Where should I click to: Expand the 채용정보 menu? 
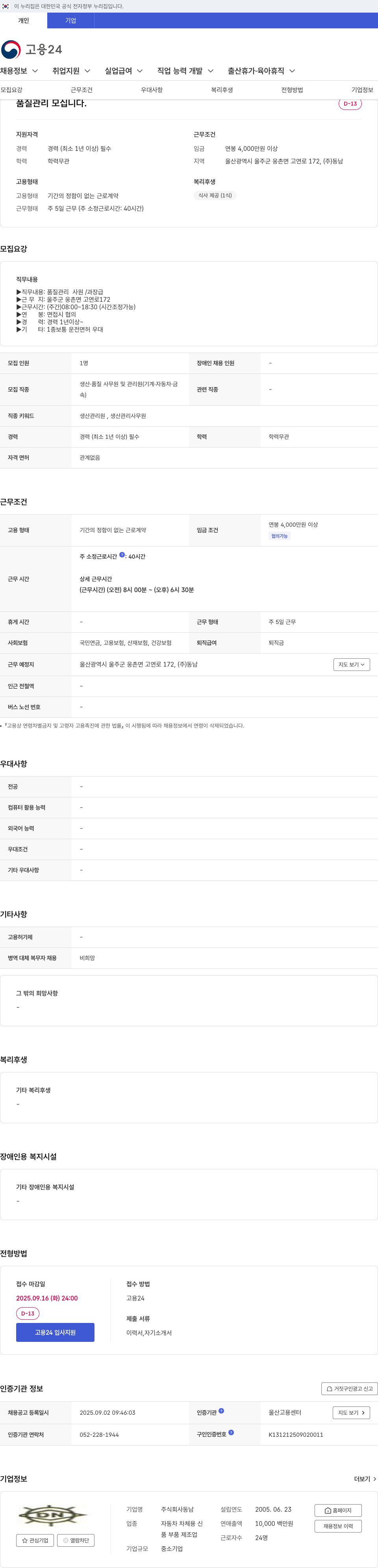pyautogui.click(x=19, y=71)
